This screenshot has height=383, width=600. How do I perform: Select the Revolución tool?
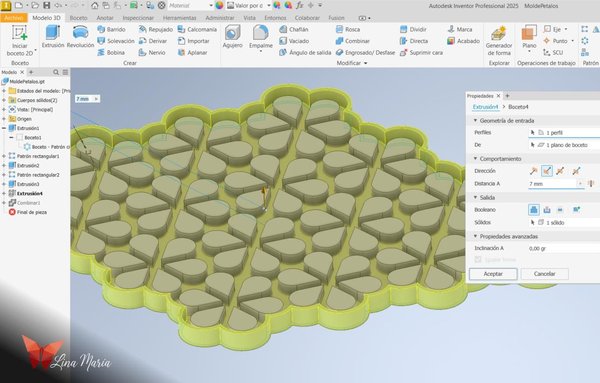coord(80,37)
